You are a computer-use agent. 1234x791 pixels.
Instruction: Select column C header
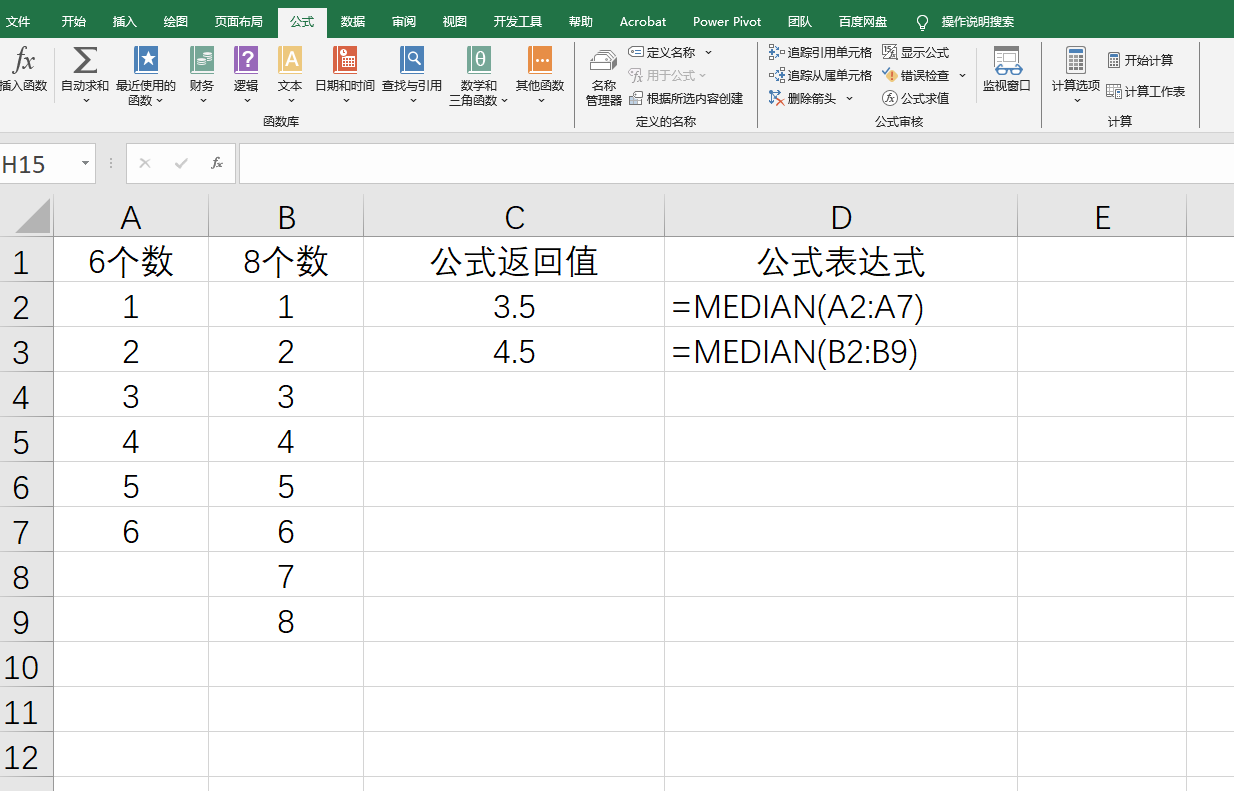(514, 216)
